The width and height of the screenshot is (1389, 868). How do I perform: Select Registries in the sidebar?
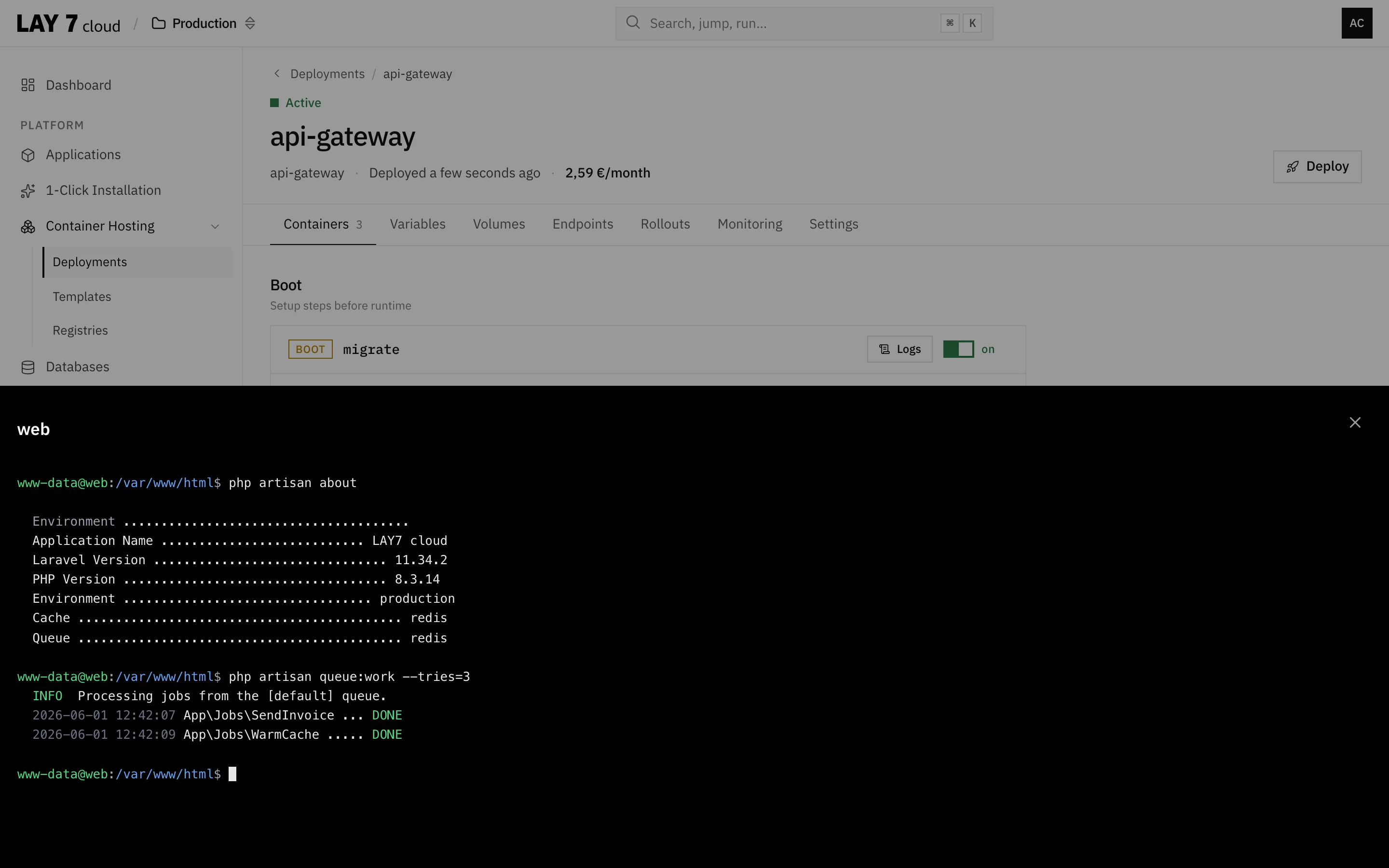click(81, 331)
